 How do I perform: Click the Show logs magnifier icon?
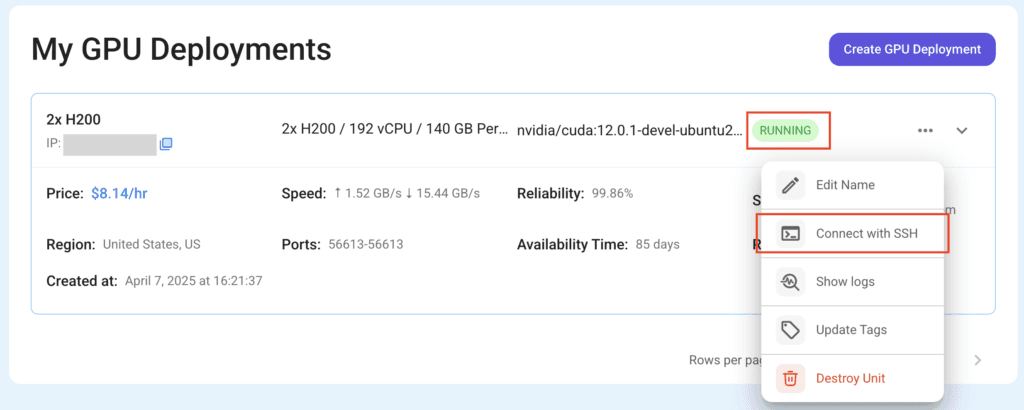point(791,282)
